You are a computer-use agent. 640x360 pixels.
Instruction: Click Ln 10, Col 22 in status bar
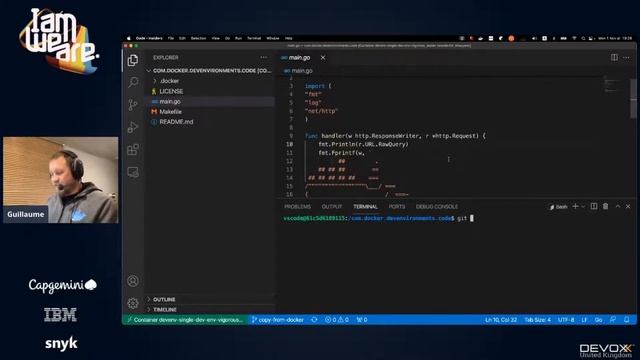[x=501, y=320]
